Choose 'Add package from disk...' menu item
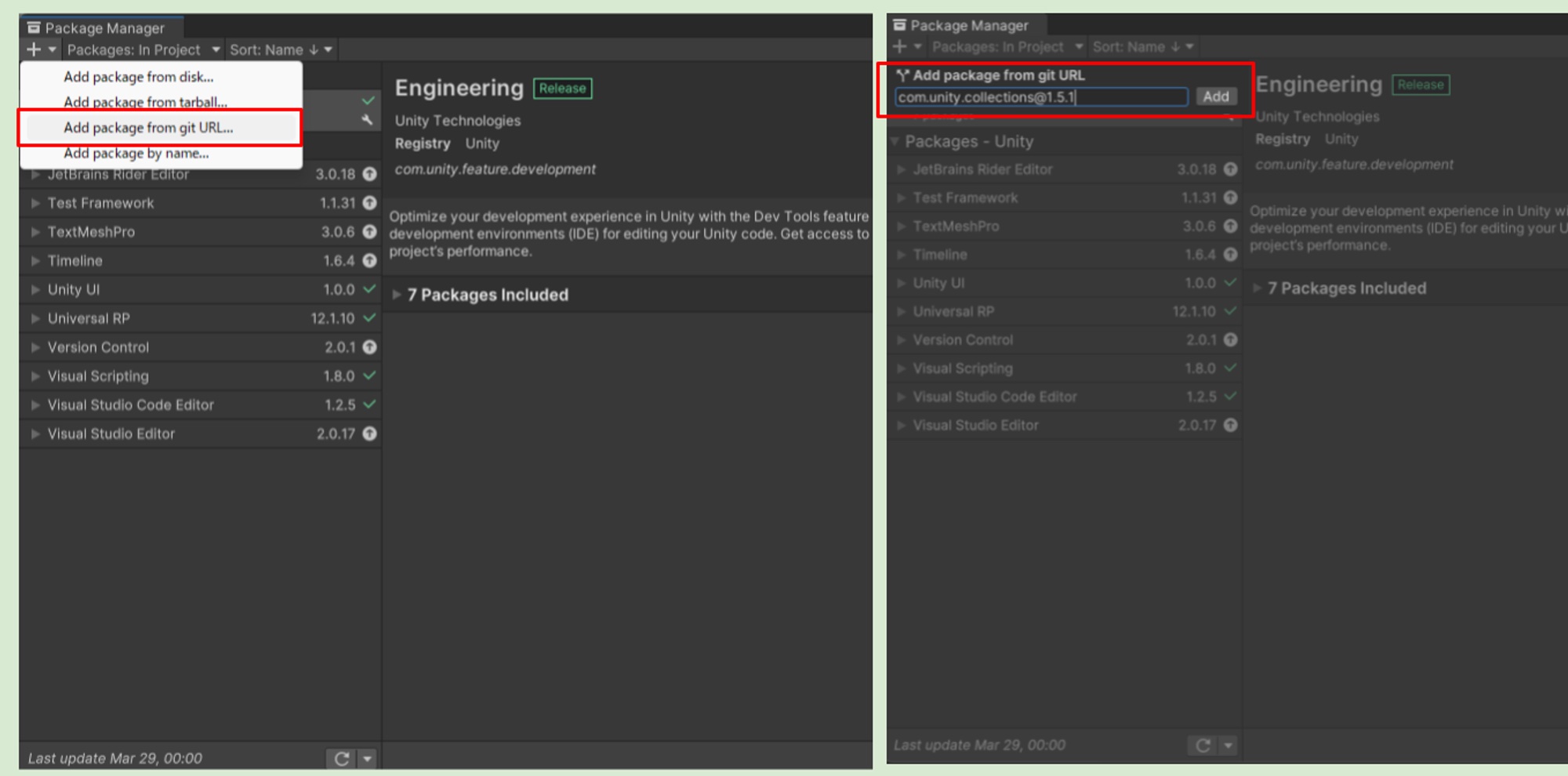The width and height of the screenshot is (1568, 776). click(x=138, y=77)
